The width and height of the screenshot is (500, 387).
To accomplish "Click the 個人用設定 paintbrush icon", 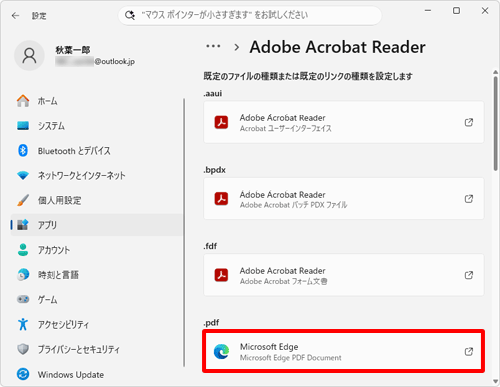I will pos(23,200).
